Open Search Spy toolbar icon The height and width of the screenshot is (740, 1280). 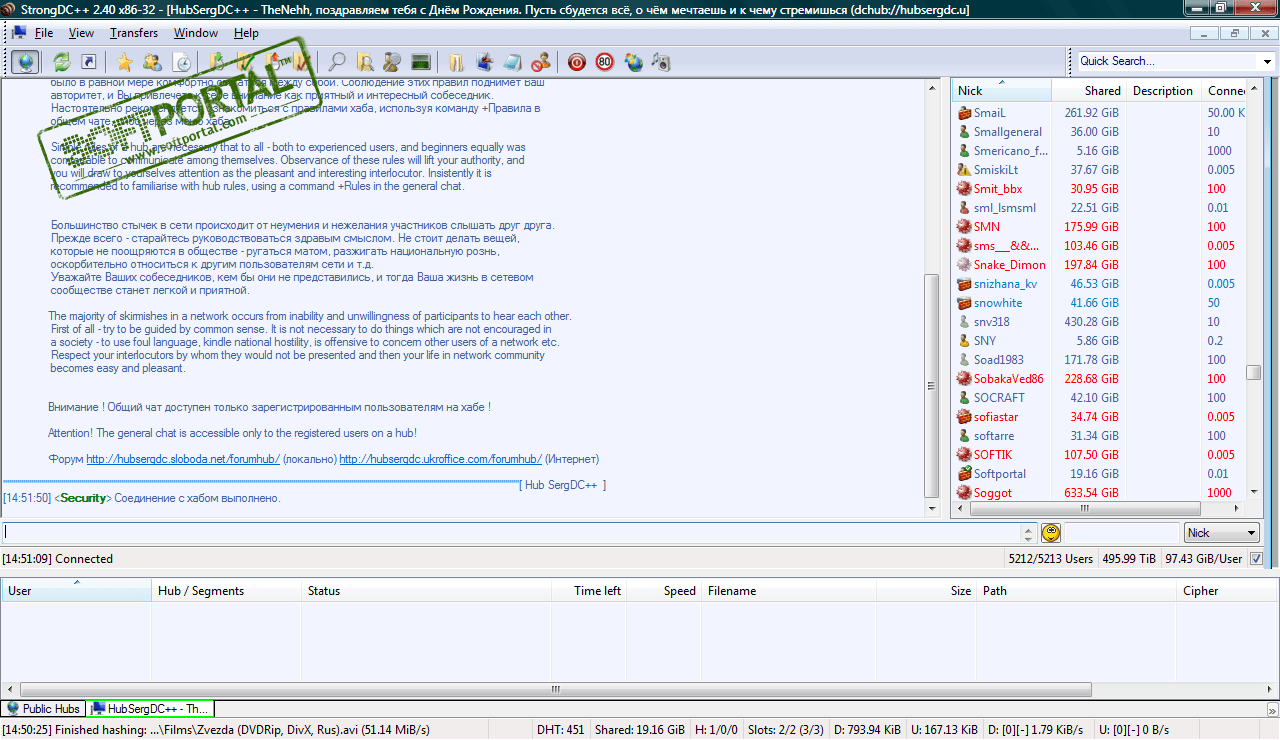point(392,62)
